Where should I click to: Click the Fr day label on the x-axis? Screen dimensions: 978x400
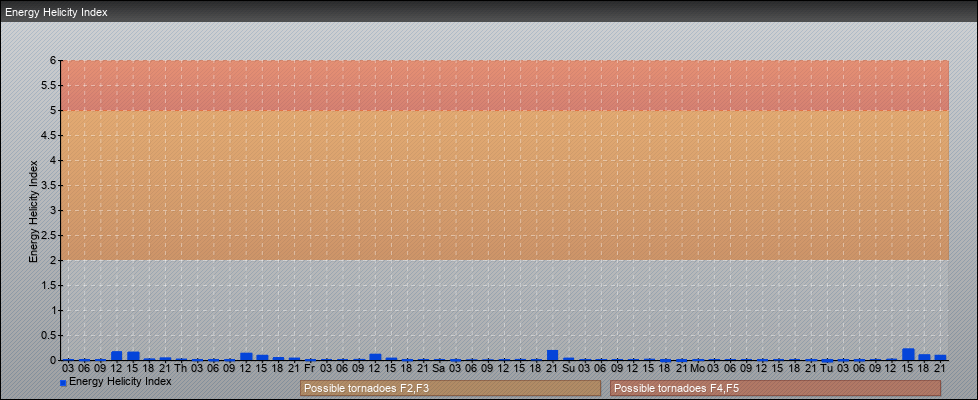[x=310, y=368]
